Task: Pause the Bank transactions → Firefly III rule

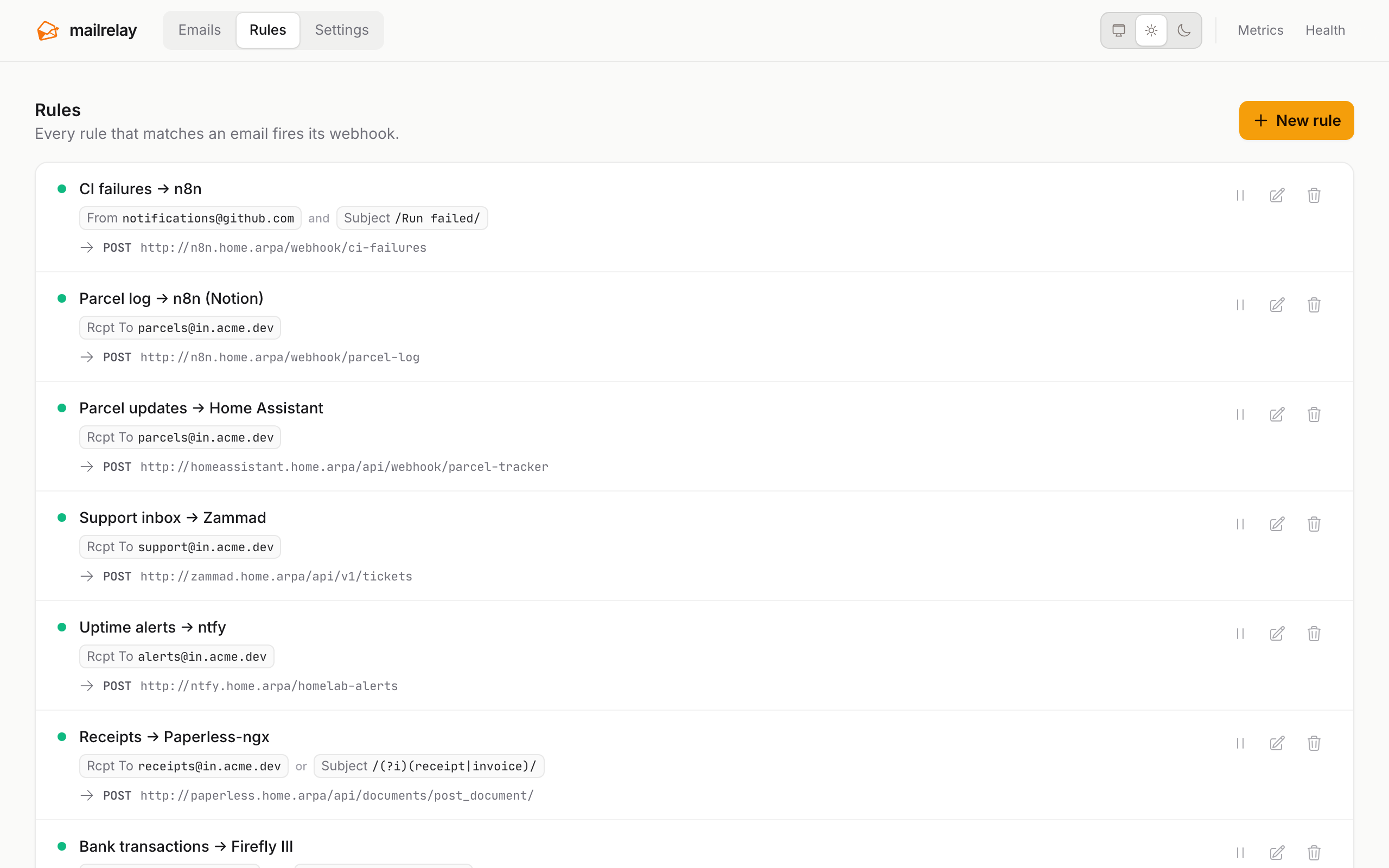Action: pyautogui.click(x=1240, y=853)
